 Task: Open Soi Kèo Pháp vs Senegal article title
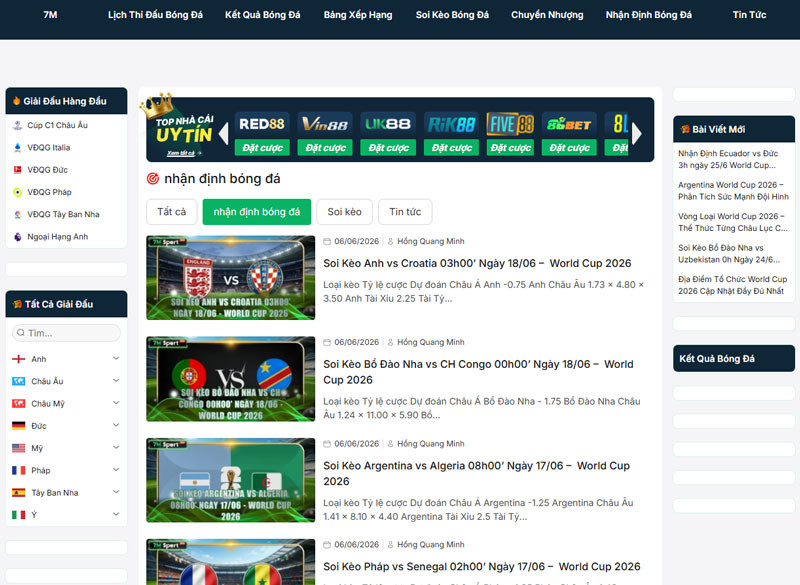coord(482,567)
